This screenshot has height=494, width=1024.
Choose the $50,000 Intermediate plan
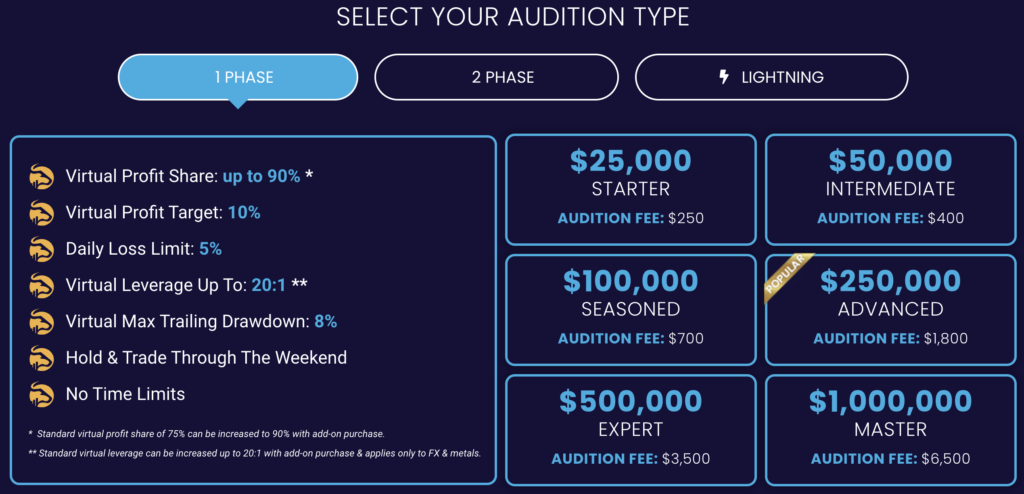tap(891, 189)
